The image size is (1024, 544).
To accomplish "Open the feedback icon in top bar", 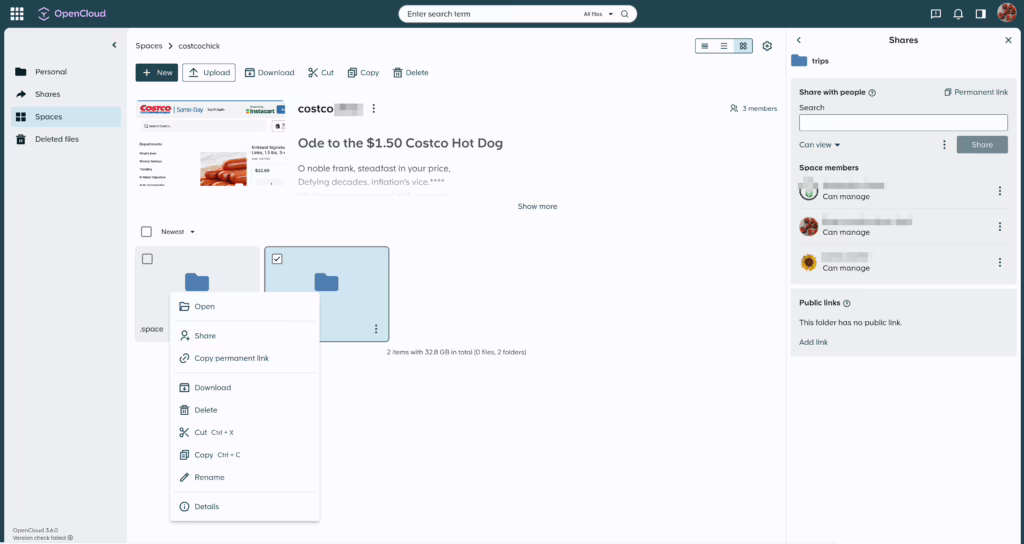I will [936, 14].
